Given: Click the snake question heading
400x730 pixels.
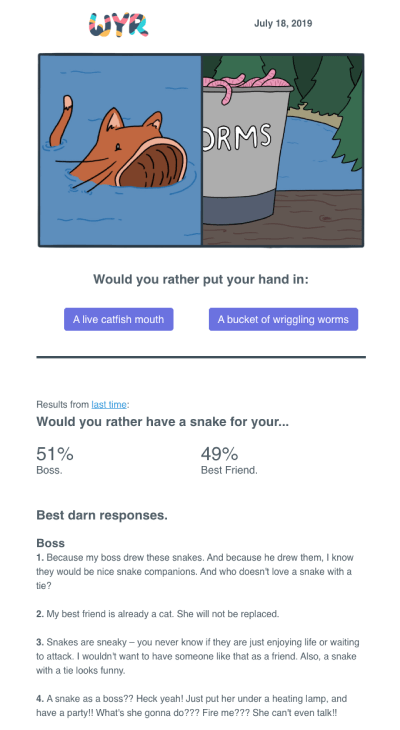Looking at the screenshot, I should click(163, 422).
